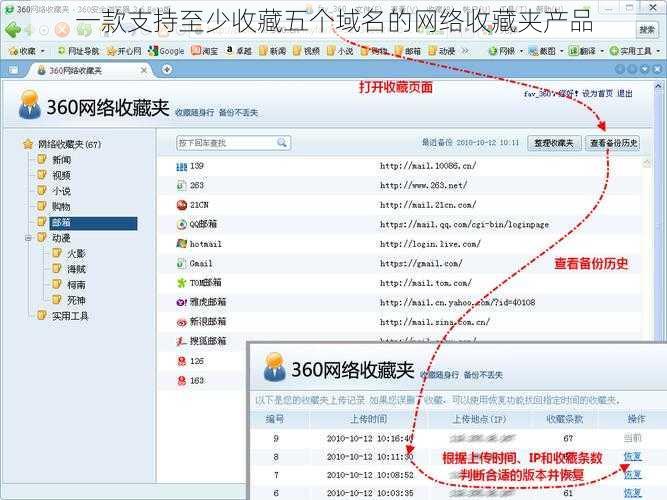Click the 搜索 search button
This screenshot has width=667, height=500.
647,30
